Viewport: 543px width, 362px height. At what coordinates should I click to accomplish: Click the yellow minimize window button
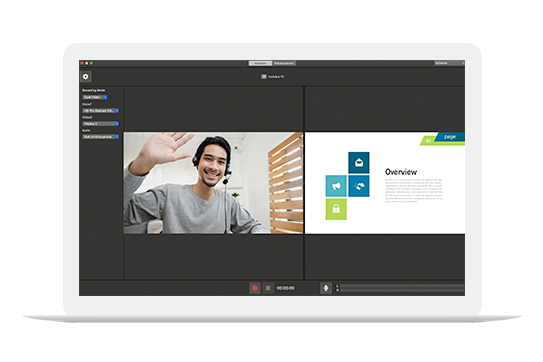click(87, 63)
